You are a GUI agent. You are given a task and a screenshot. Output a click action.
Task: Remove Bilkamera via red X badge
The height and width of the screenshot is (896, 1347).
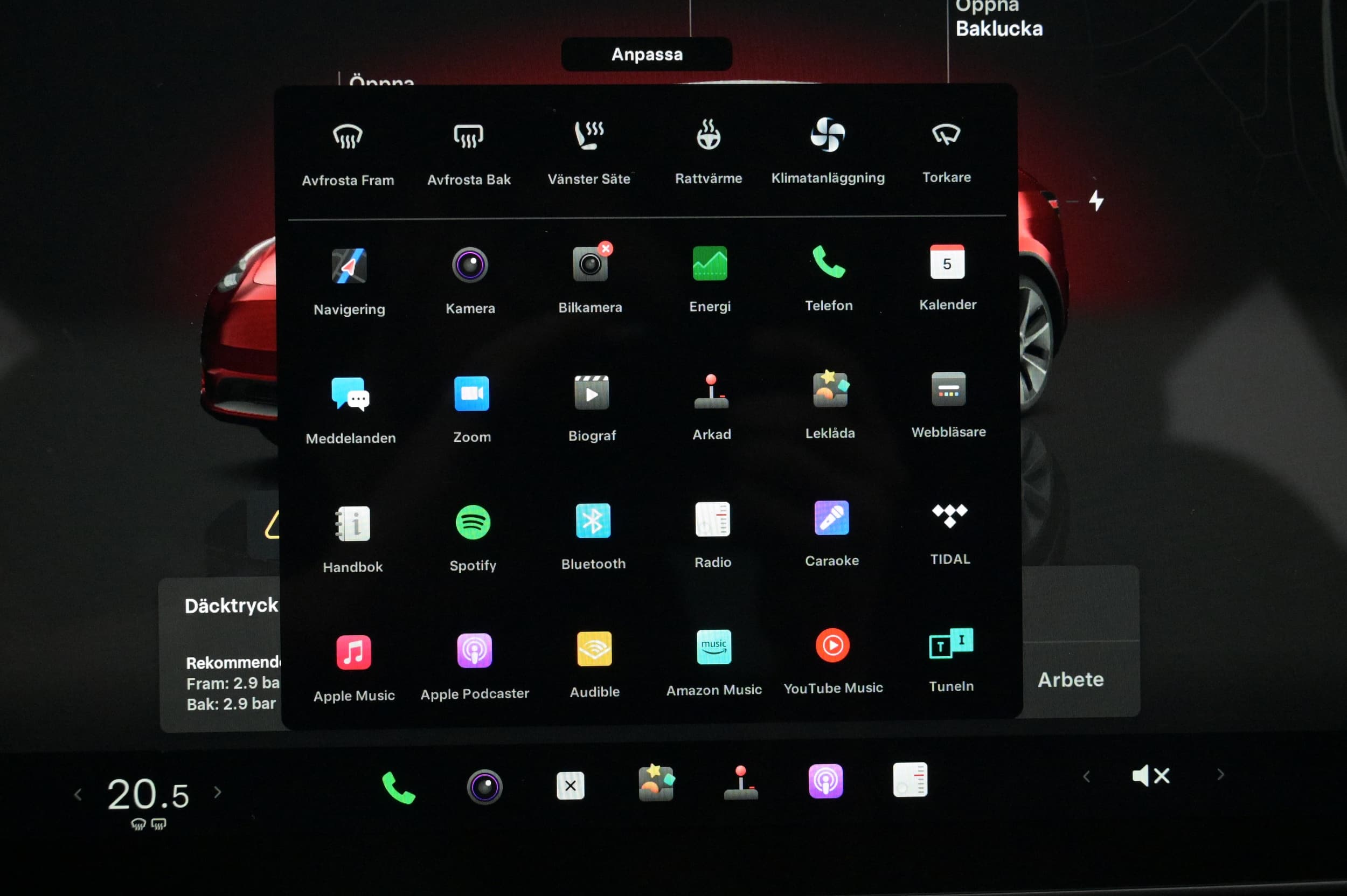606,248
